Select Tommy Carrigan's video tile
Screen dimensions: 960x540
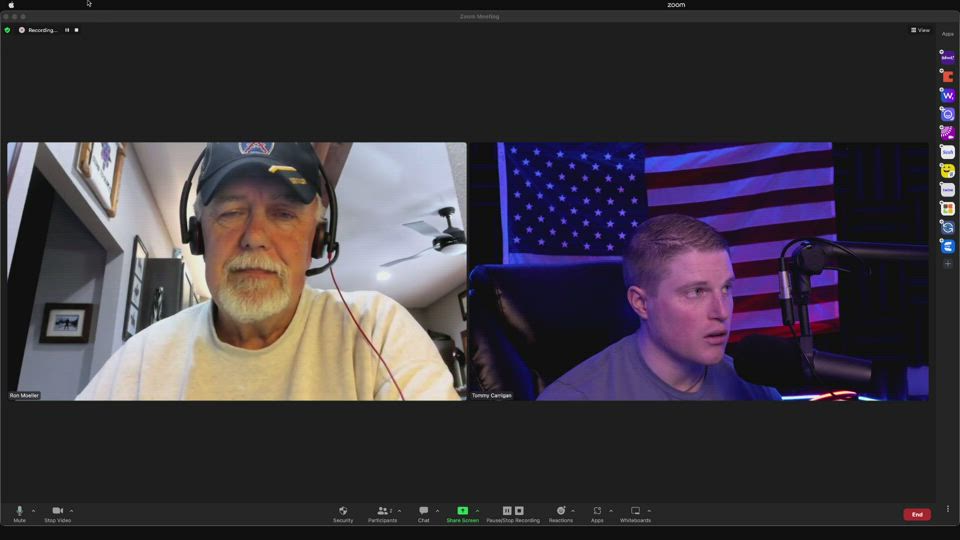(x=699, y=271)
